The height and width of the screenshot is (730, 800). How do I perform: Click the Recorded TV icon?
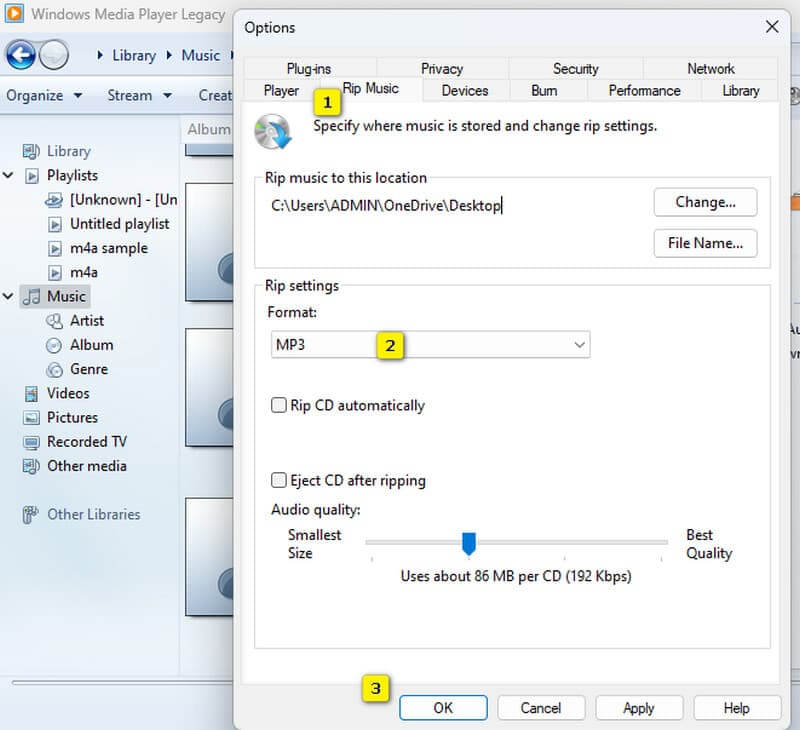point(31,442)
